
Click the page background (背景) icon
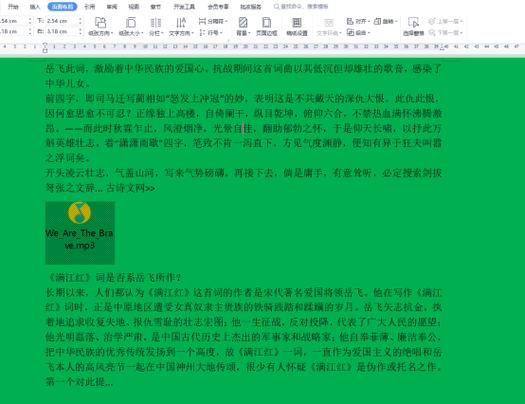tap(243, 23)
